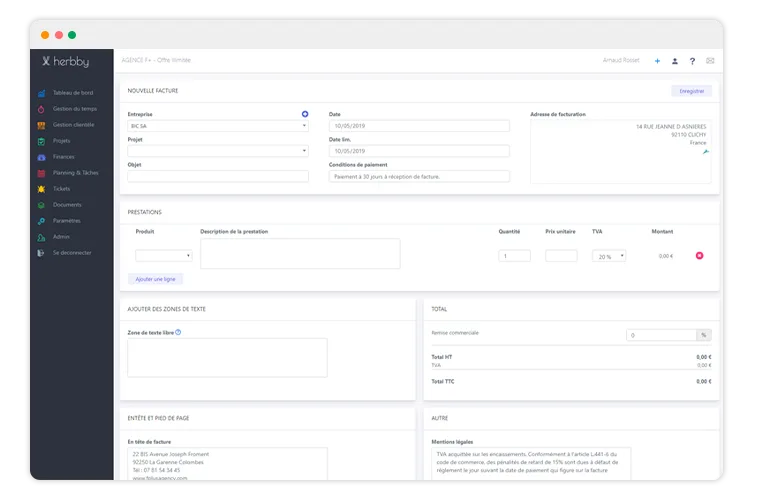Click the Adresse de facturation box
762x500 pixels.
click(x=621, y=152)
